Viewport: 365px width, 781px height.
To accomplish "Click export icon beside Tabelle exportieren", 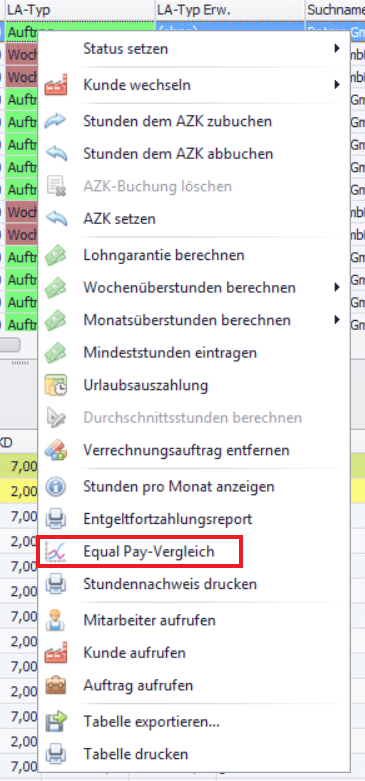I will 56,722.
